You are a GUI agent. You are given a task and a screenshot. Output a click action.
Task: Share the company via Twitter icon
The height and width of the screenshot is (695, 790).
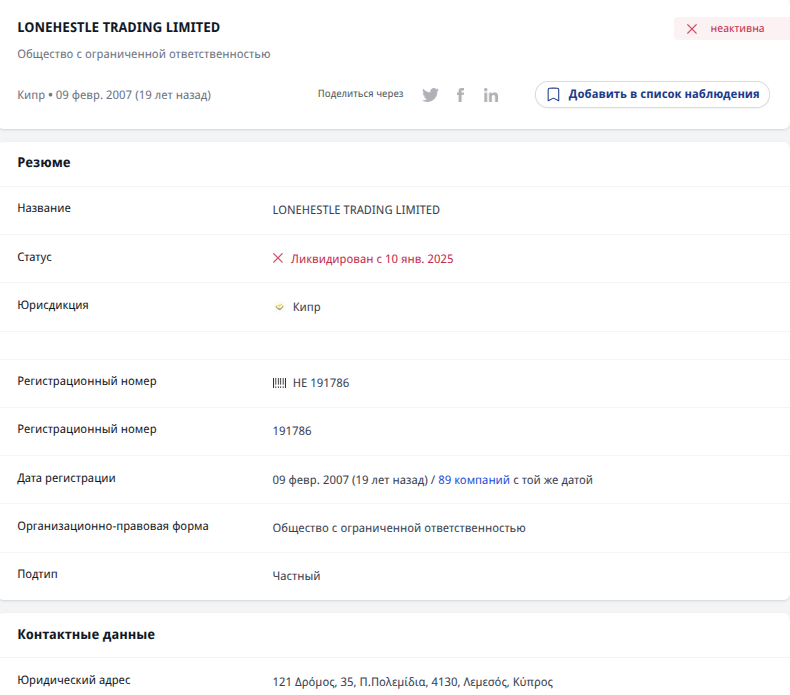point(430,95)
